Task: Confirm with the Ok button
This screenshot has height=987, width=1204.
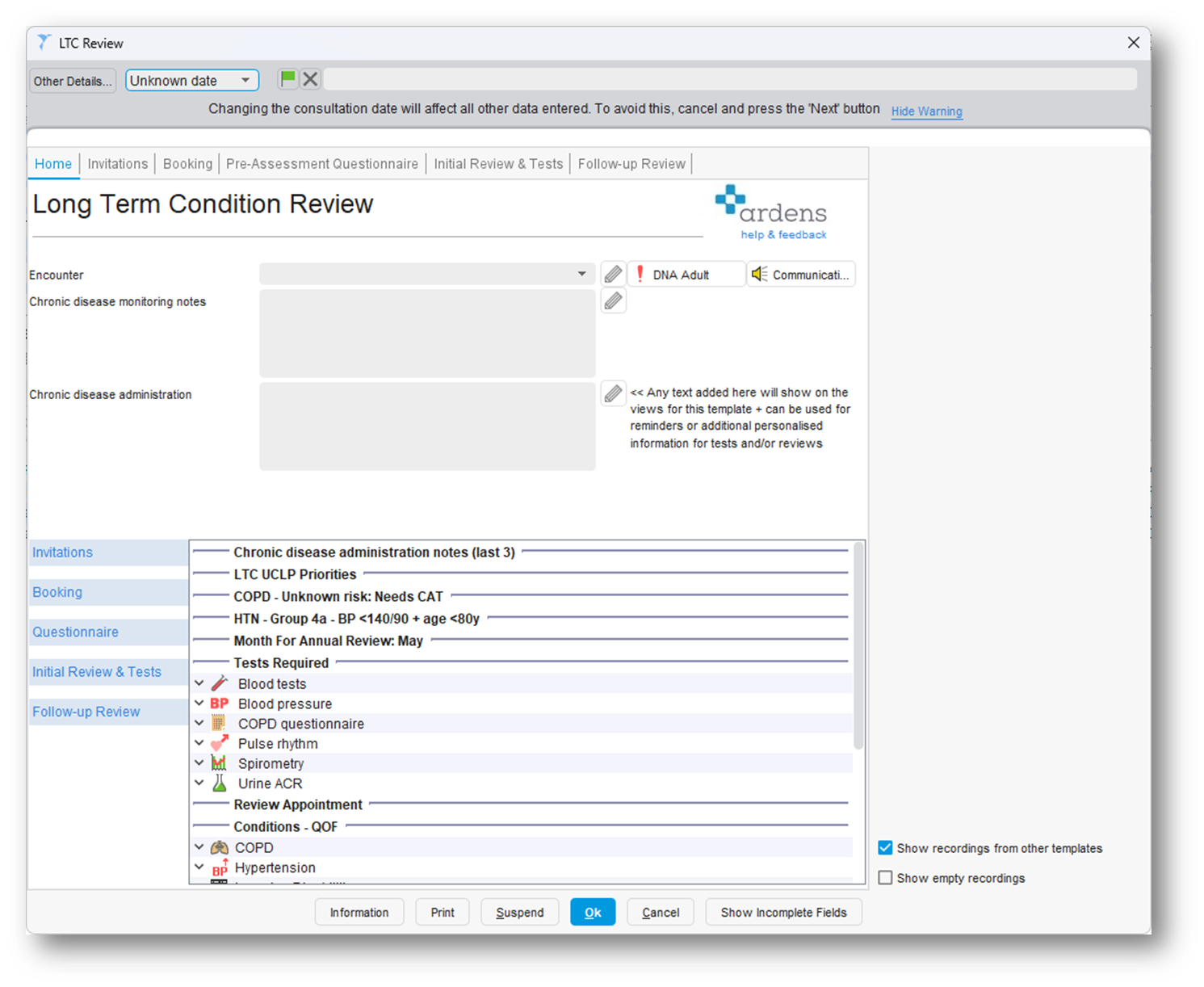Action: pyautogui.click(x=593, y=913)
